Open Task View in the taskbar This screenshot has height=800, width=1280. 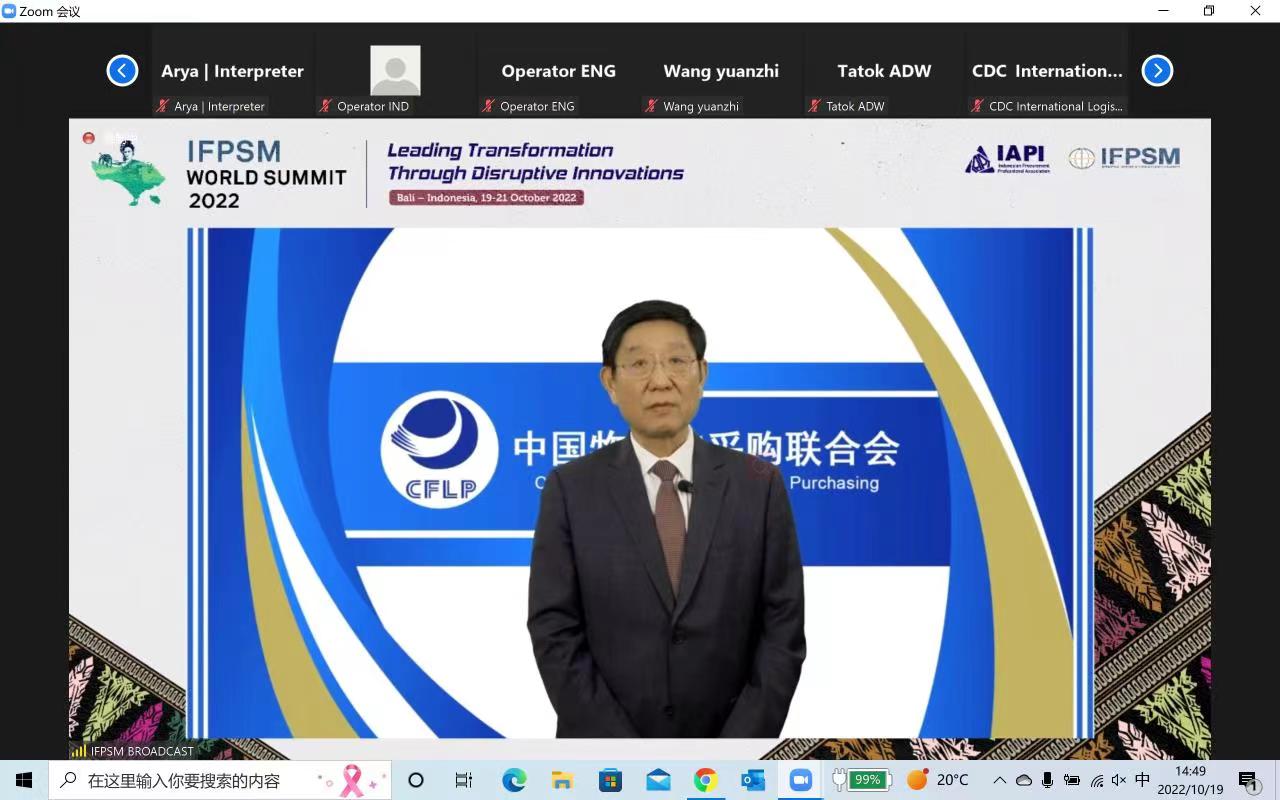(464, 780)
